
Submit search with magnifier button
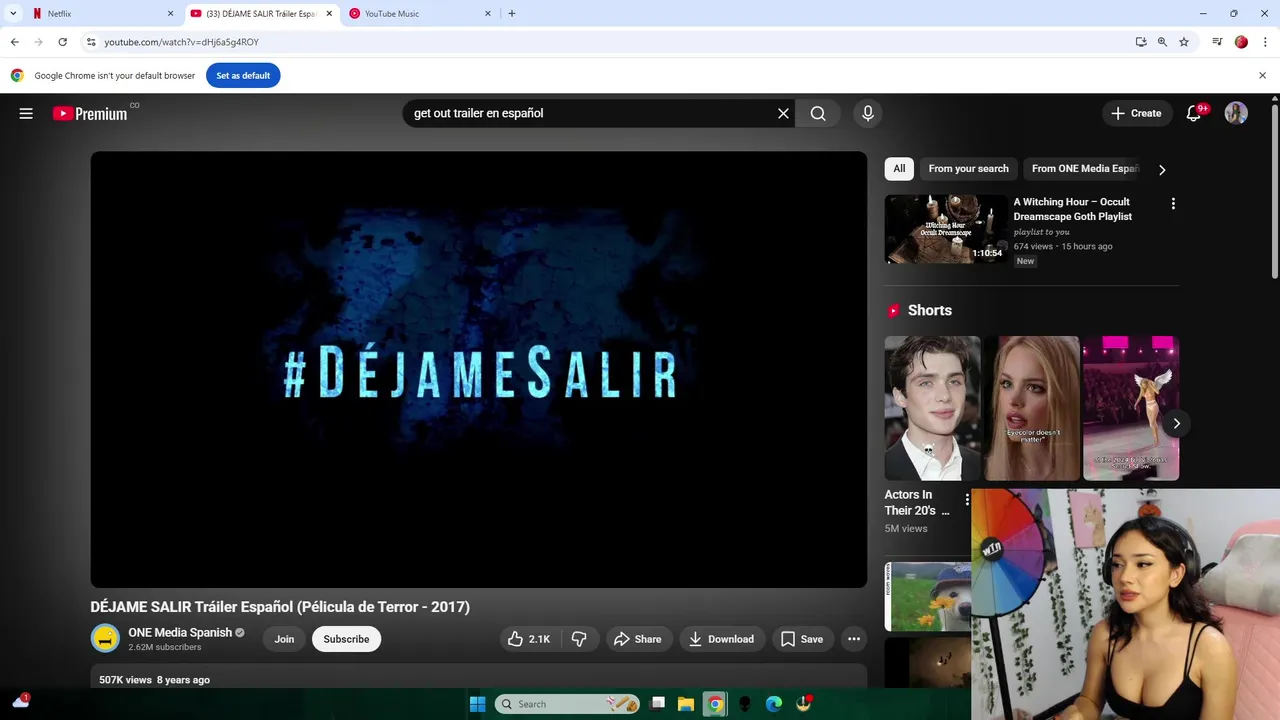818,114
